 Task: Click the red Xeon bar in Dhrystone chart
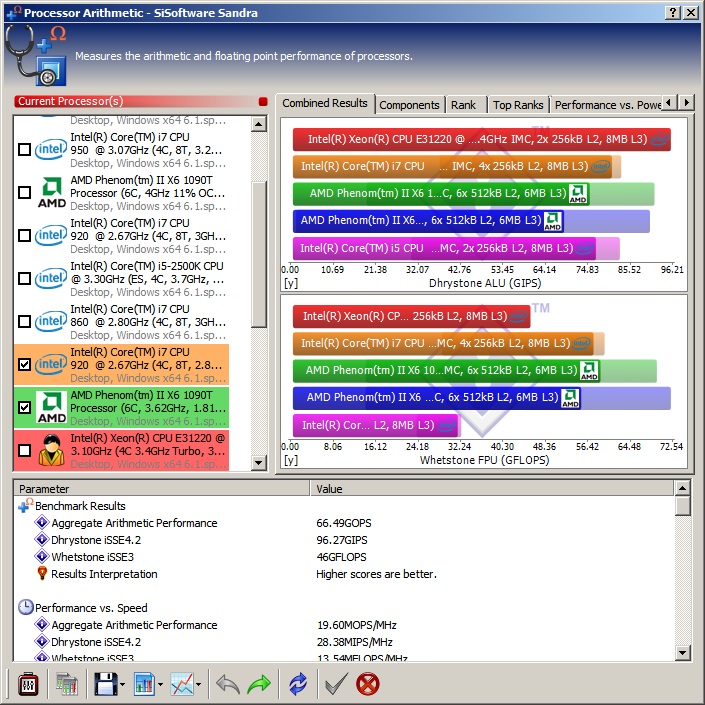coord(482,139)
